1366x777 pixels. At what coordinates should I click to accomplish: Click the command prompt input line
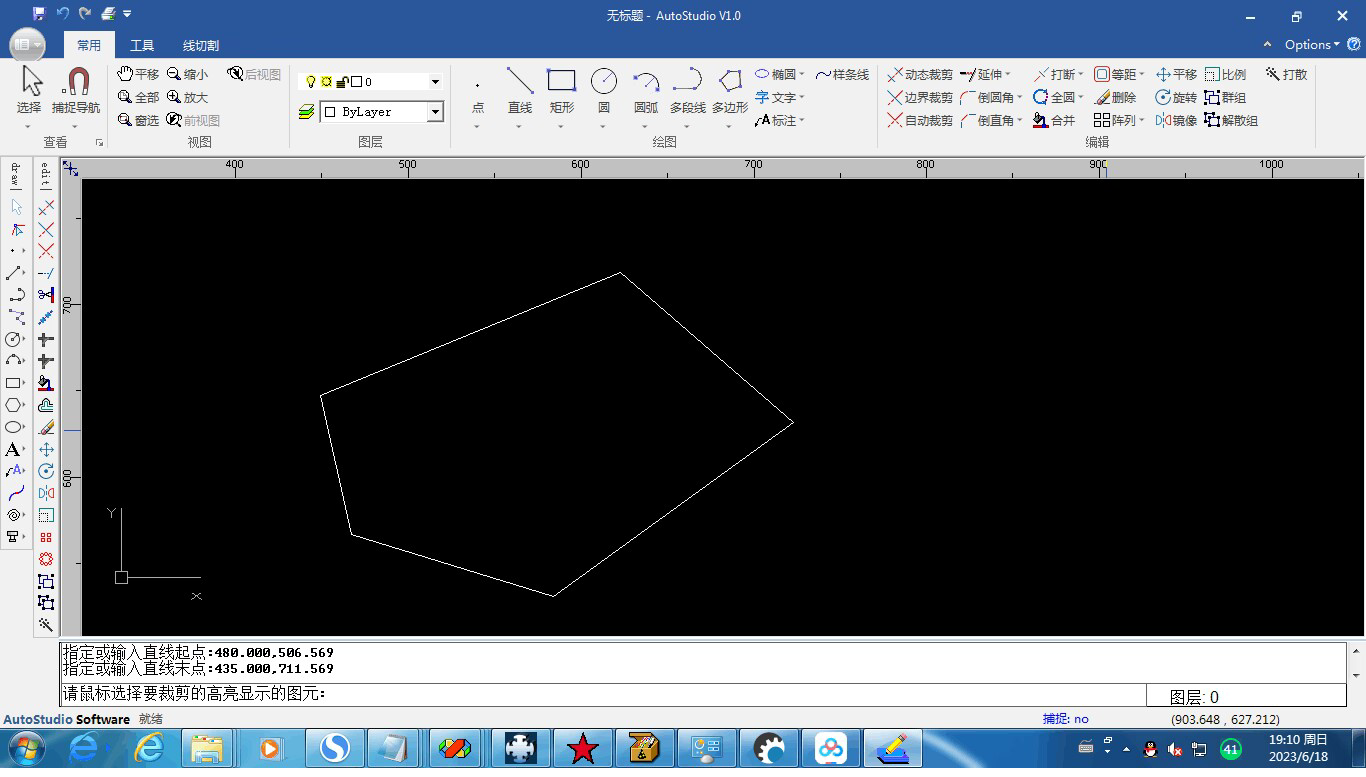coord(600,694)
